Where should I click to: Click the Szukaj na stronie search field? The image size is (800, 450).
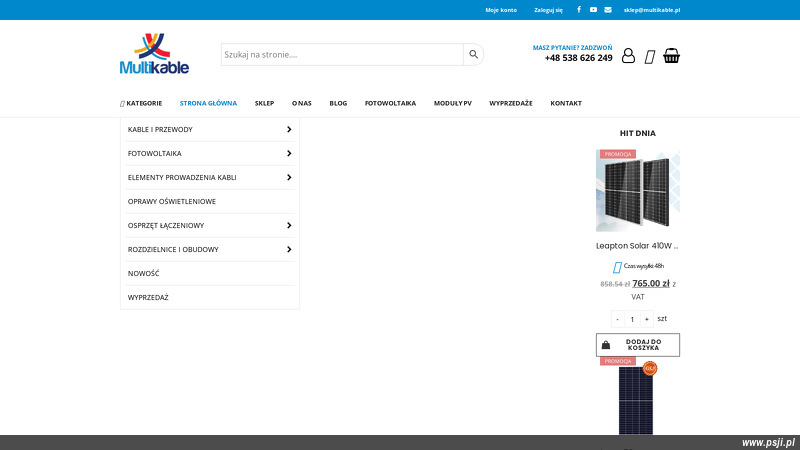(x=342, y=55)
